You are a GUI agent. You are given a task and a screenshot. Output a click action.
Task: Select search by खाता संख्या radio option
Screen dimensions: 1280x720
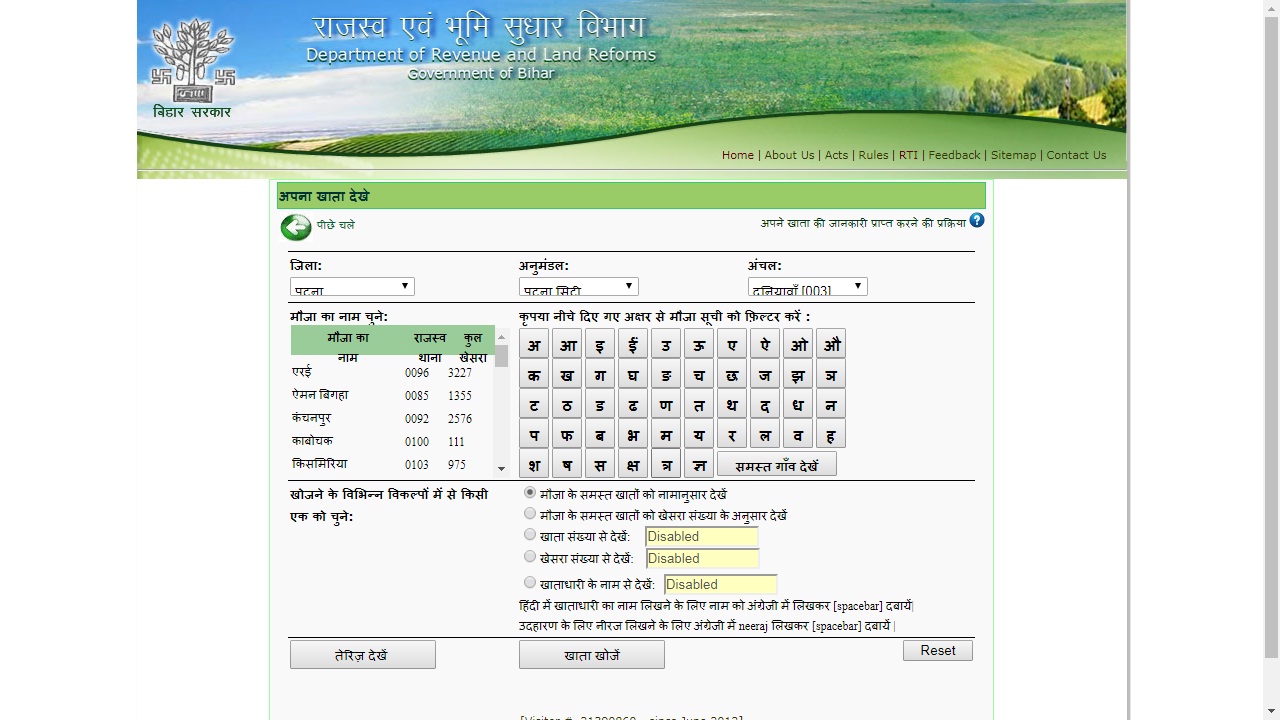click(x=530, y=535)
